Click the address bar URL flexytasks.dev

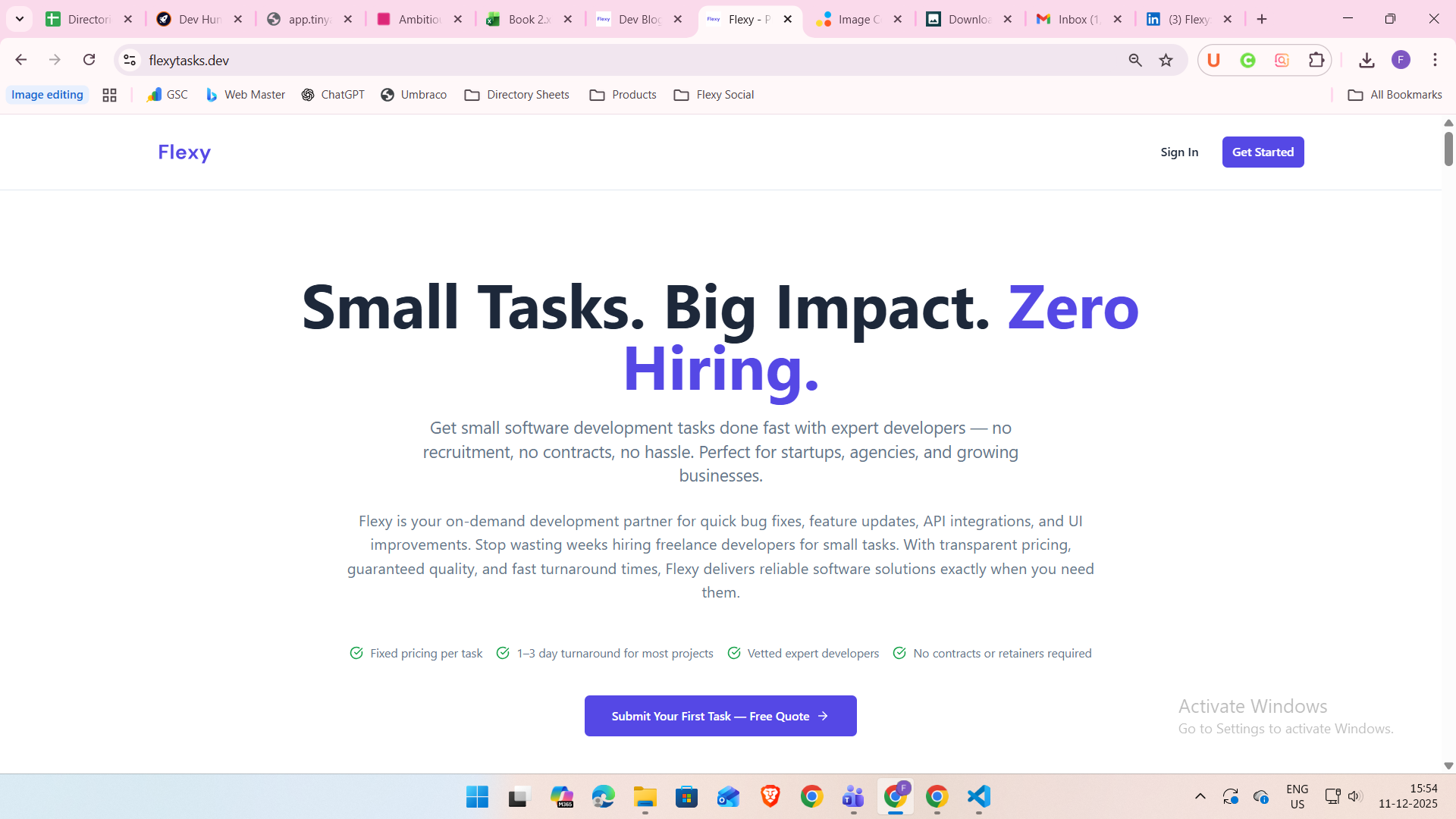click(189, 60)
